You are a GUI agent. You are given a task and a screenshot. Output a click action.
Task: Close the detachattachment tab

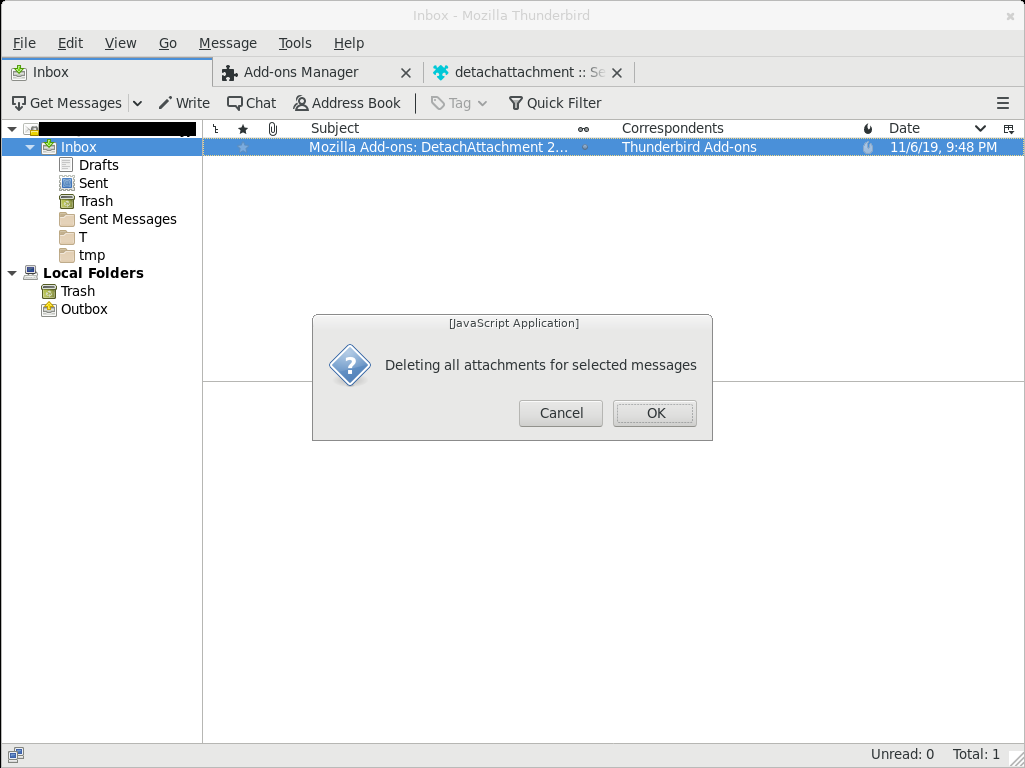coord(616,73)
